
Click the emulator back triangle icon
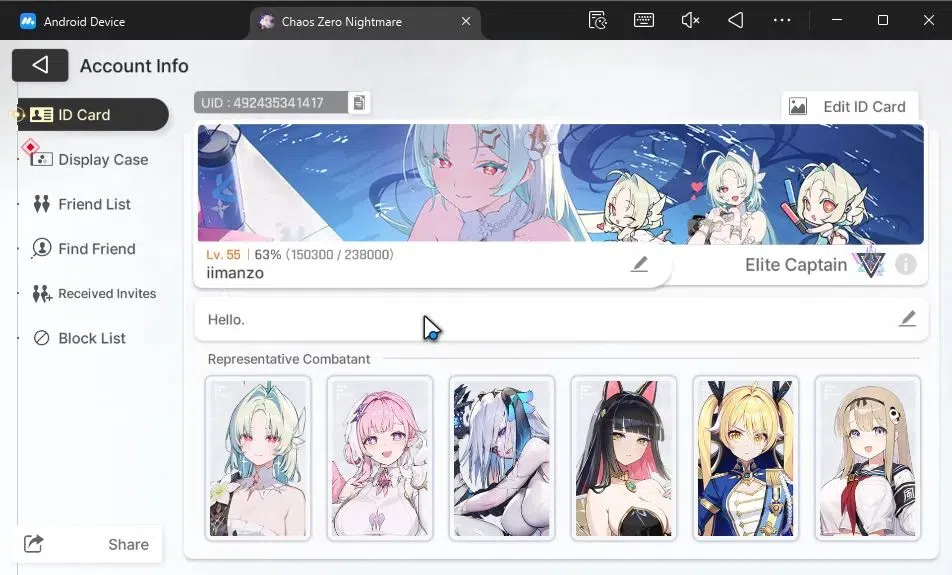pos(736,20)
